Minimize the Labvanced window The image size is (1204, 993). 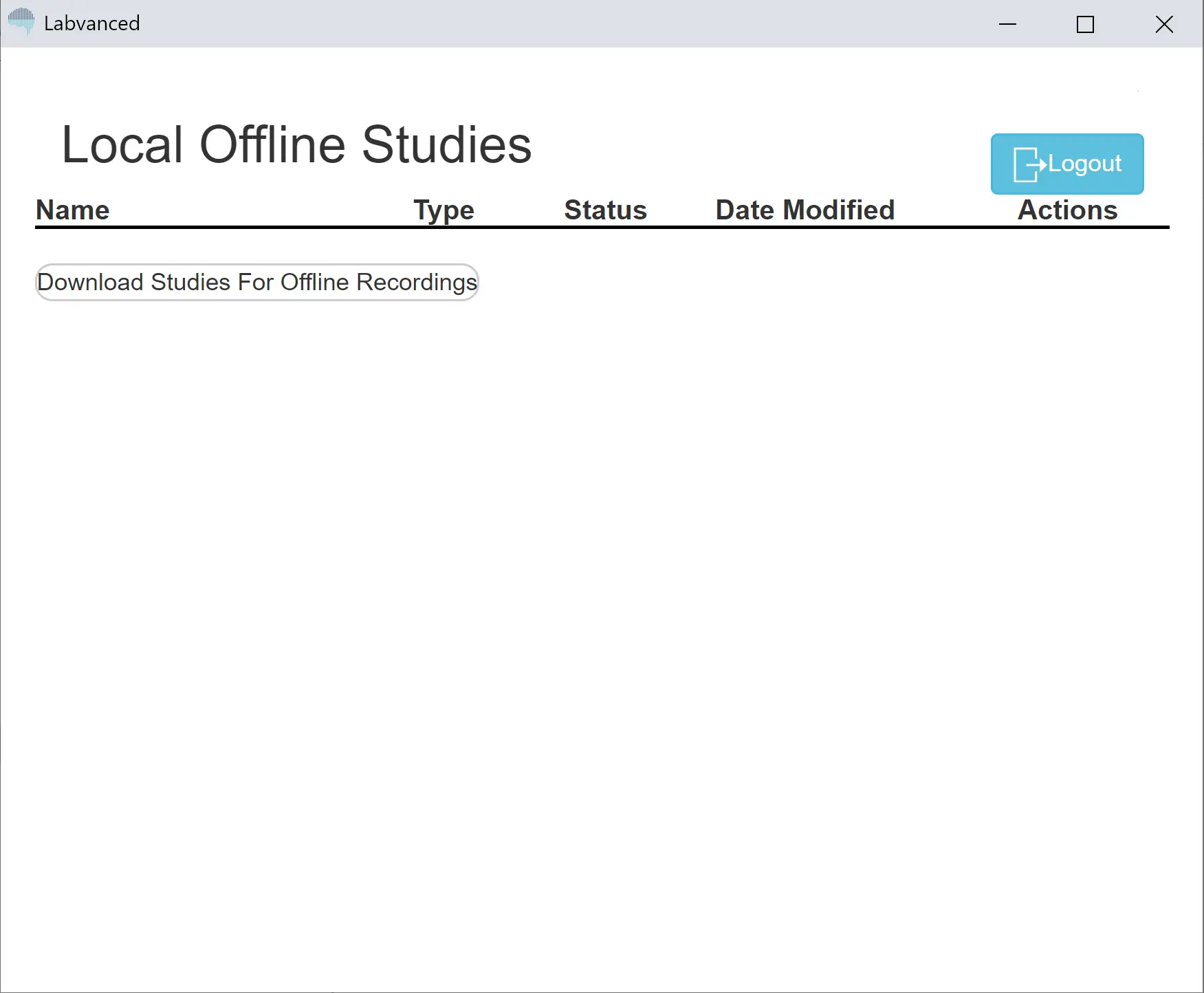1007,24
